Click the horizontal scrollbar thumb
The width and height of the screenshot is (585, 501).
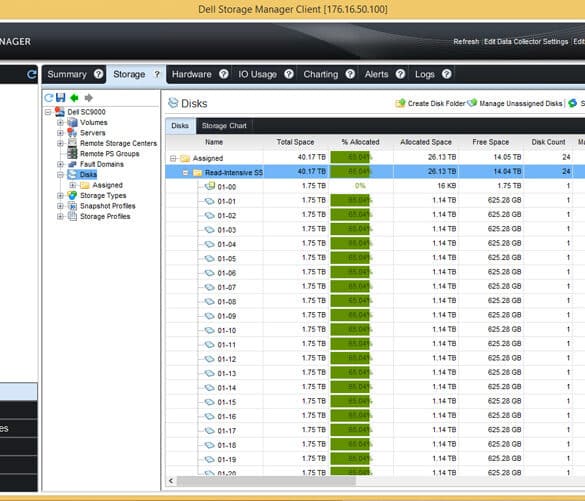click(266, 481)
